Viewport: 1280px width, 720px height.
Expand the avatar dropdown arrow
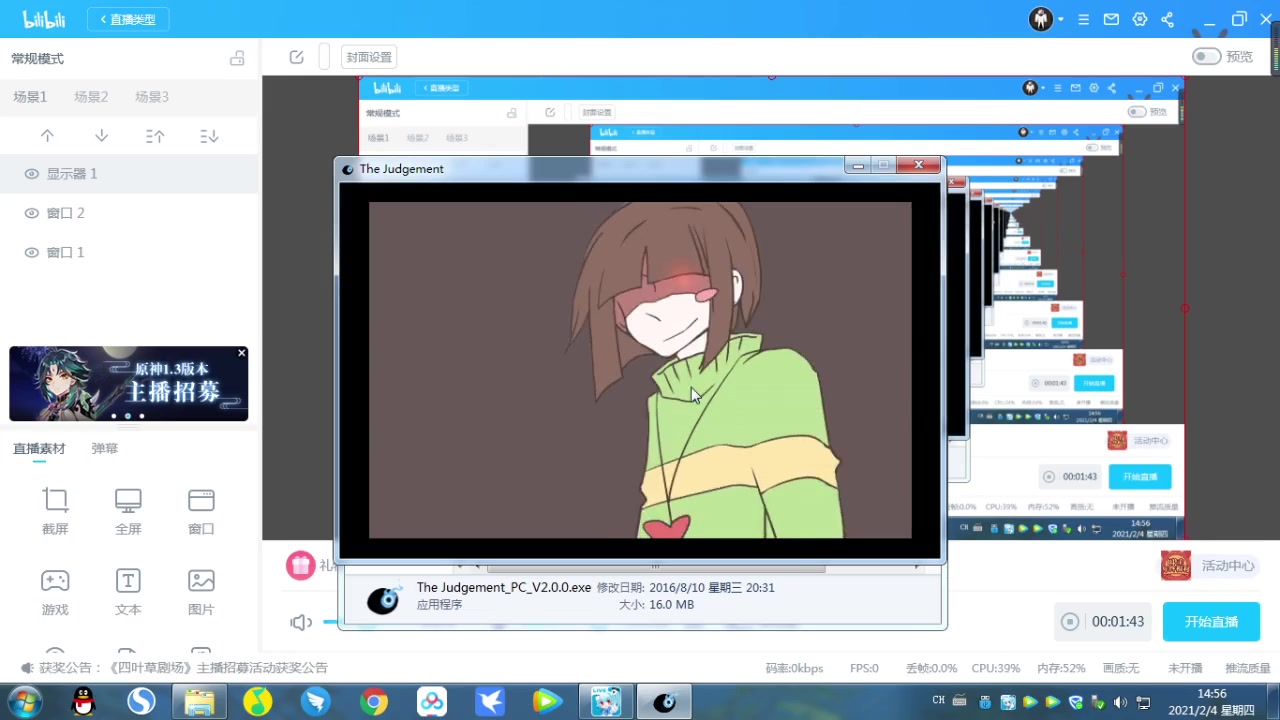(x=1061, y=20)
